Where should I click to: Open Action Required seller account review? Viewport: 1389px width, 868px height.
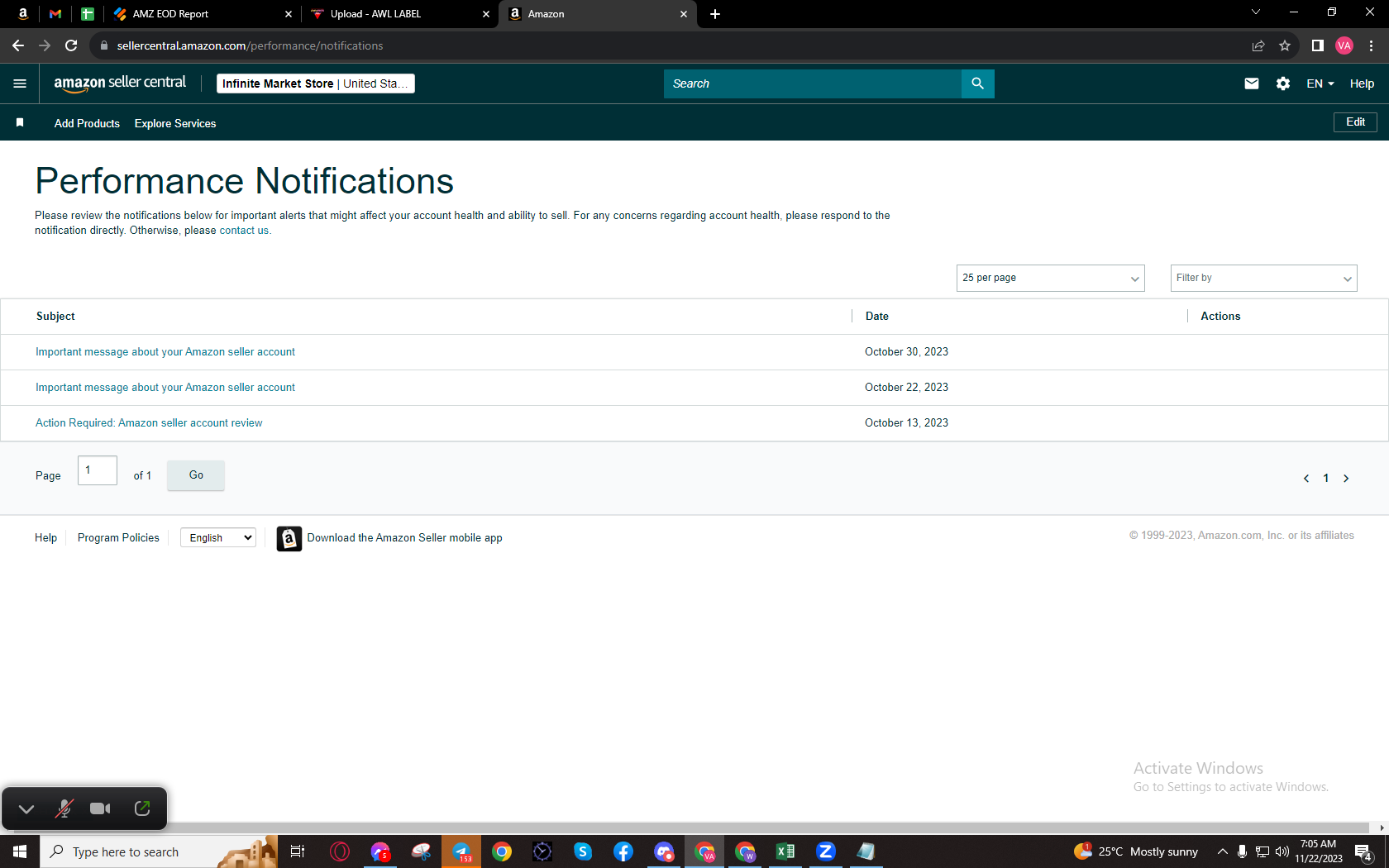[x=149, y=423]
